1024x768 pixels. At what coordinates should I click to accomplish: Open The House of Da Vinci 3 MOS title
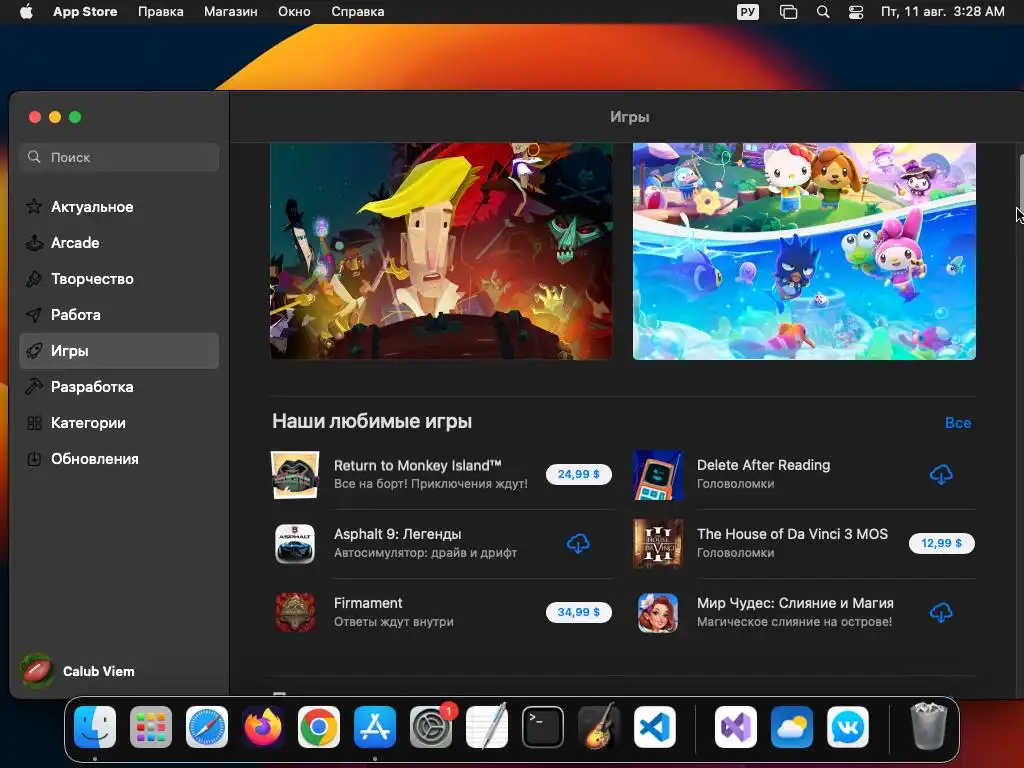tap(792, 534)
